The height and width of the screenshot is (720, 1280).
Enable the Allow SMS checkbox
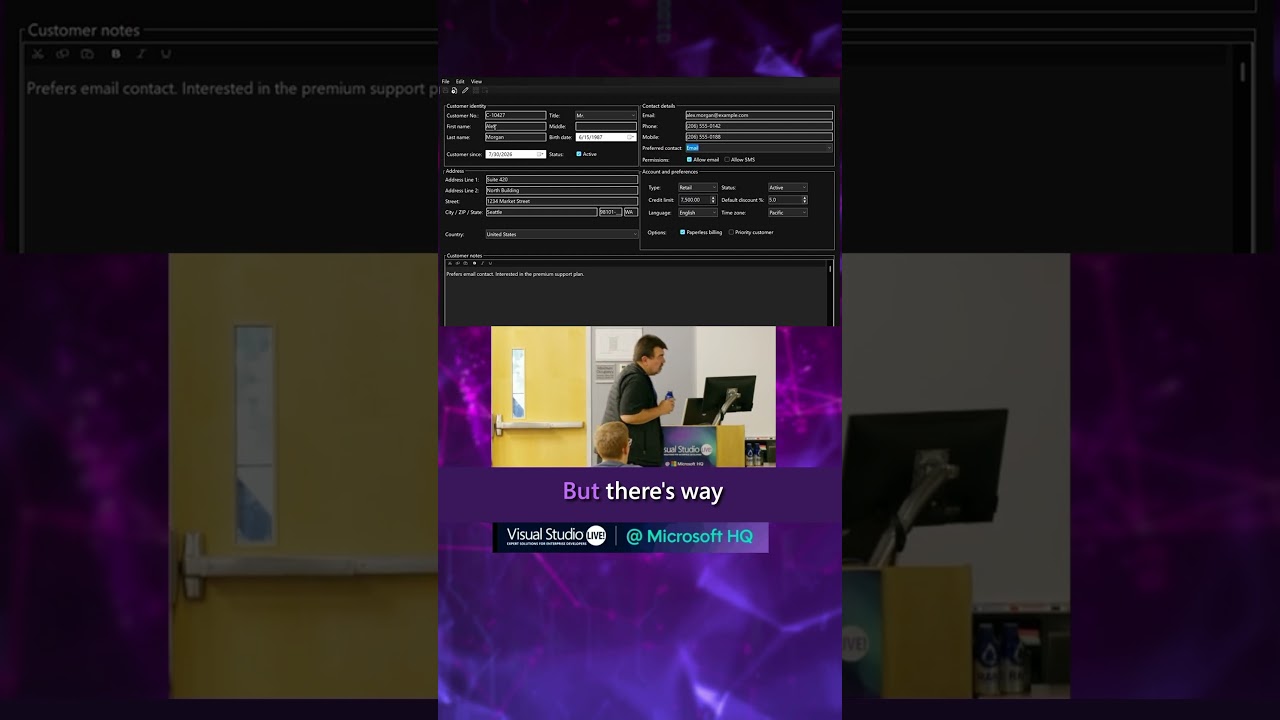[x=727, y=160]
